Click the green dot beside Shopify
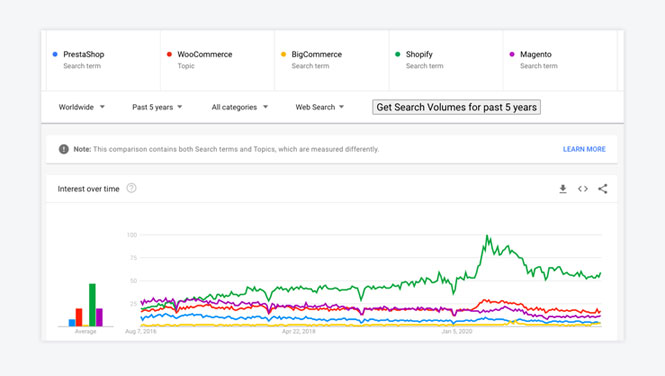This screenshot has height=376, width=665. coord(397,54)
